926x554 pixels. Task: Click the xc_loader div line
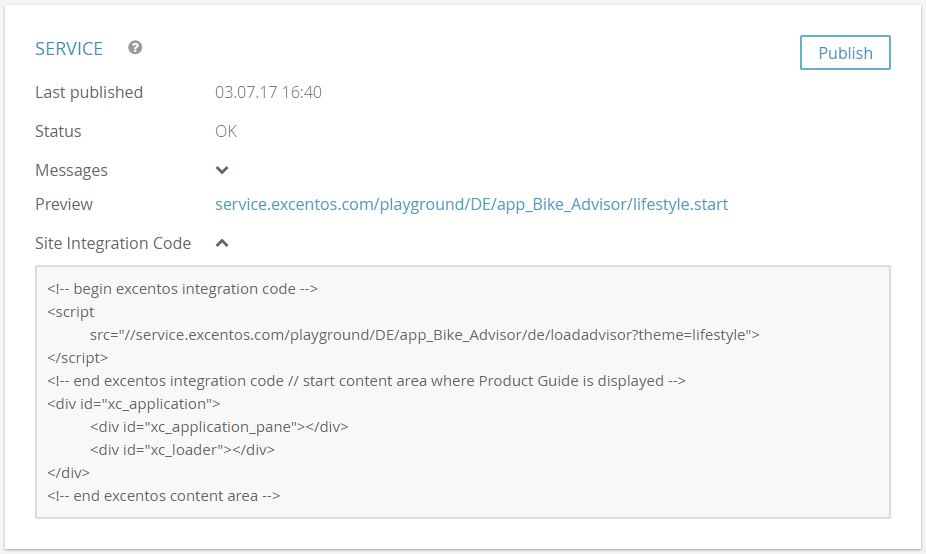(x=182, y=450)
